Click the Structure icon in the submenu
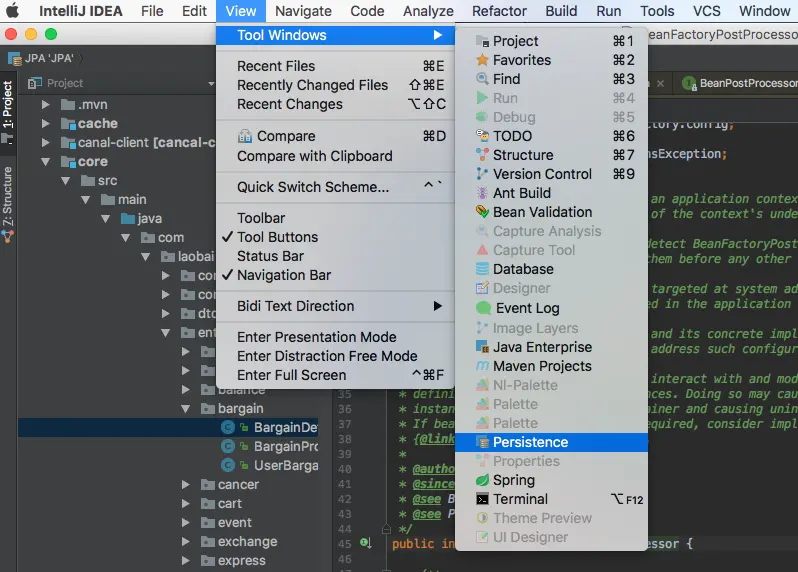The height and width of the screenshot is (572, 798). tap(482, 155)
